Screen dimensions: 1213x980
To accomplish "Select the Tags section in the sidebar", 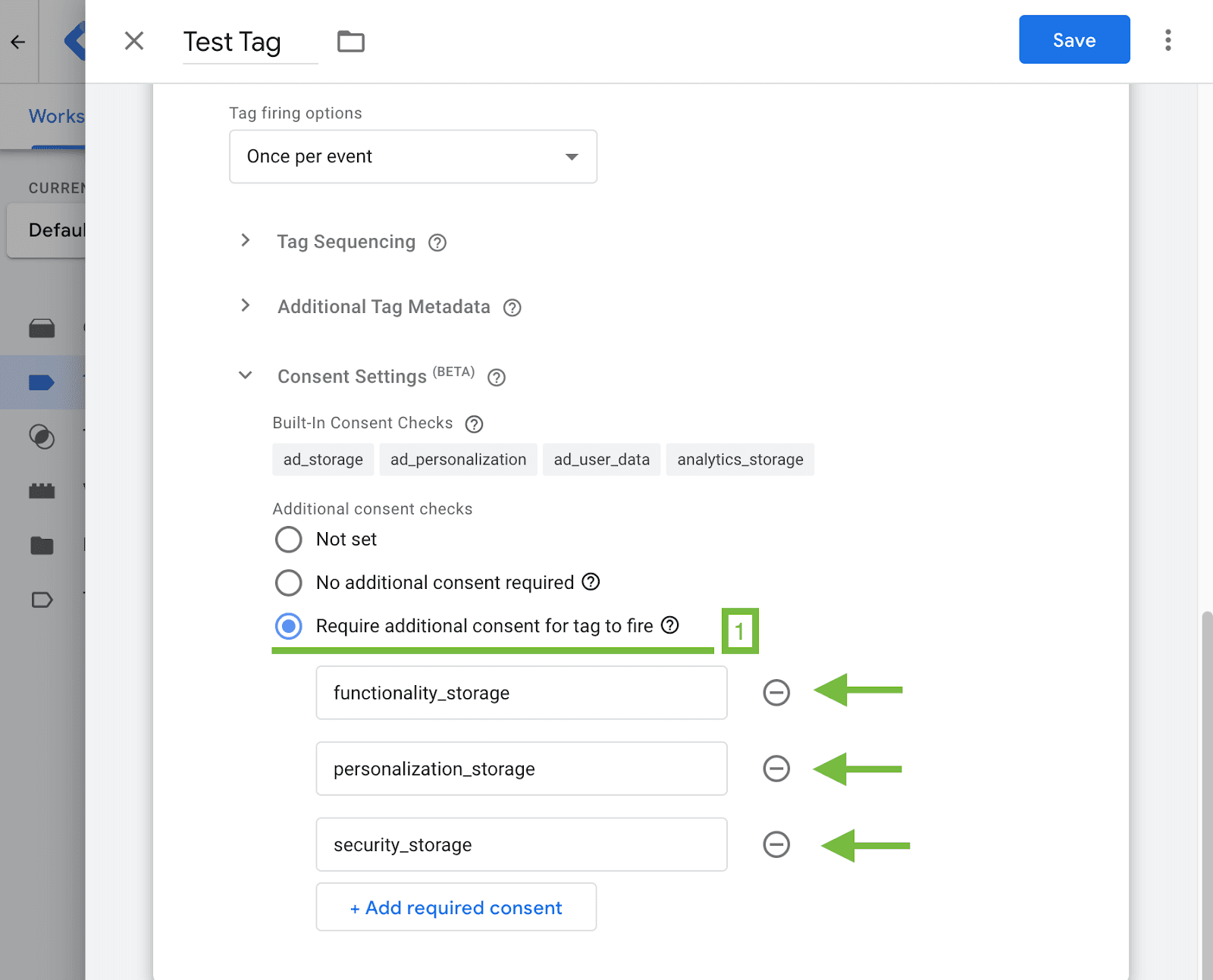I will coord(42,383).
